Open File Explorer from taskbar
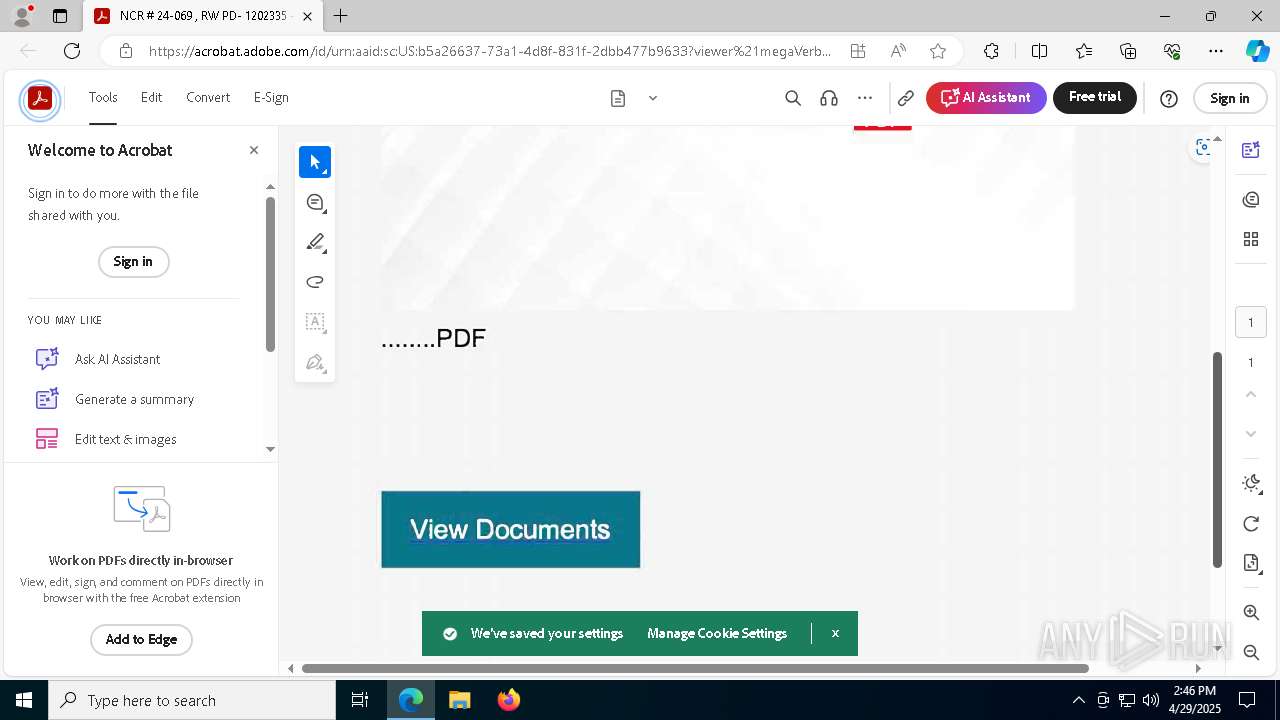This screenshot has width=1280, height=720. click(460, 700)
